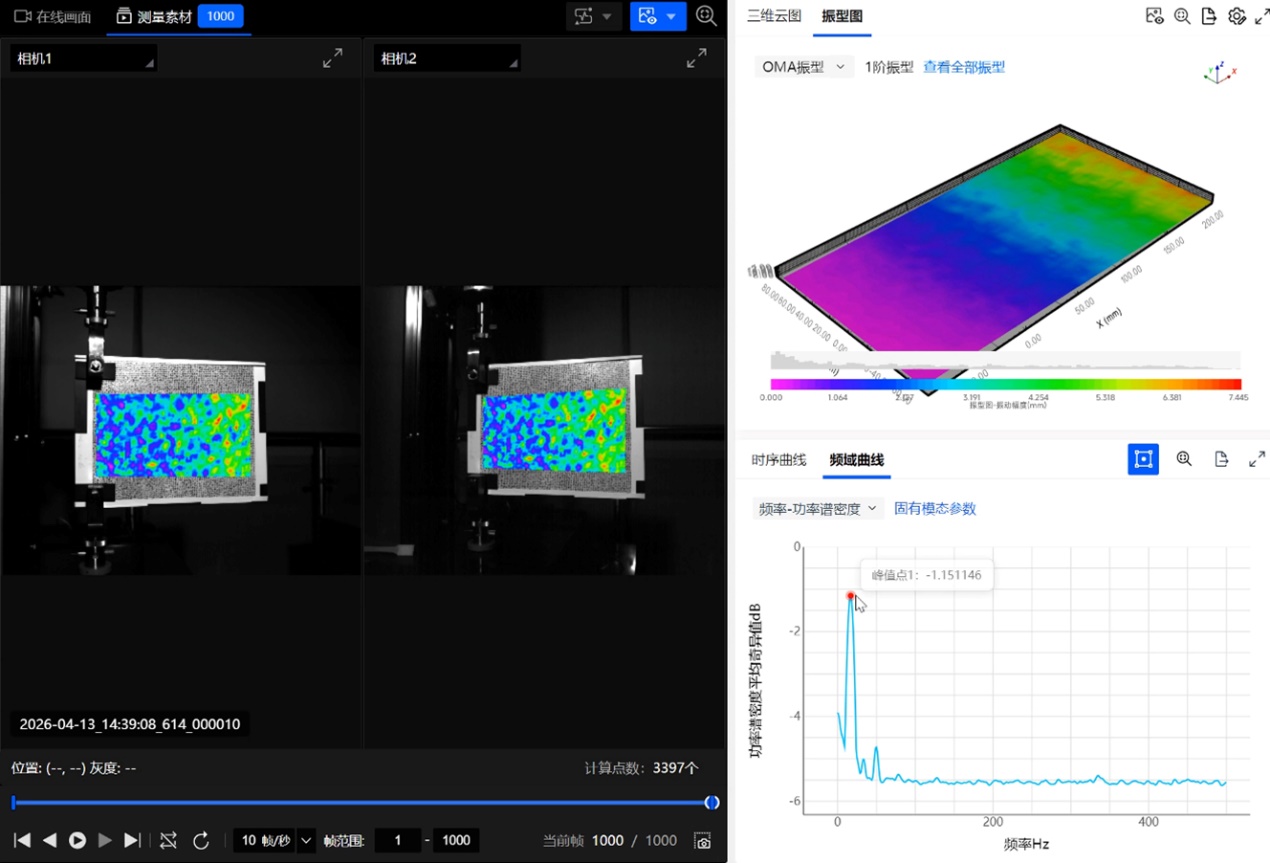Click zoom magnifier in the frequency curve panel
1270x863 pixels.
[1184, 459]
